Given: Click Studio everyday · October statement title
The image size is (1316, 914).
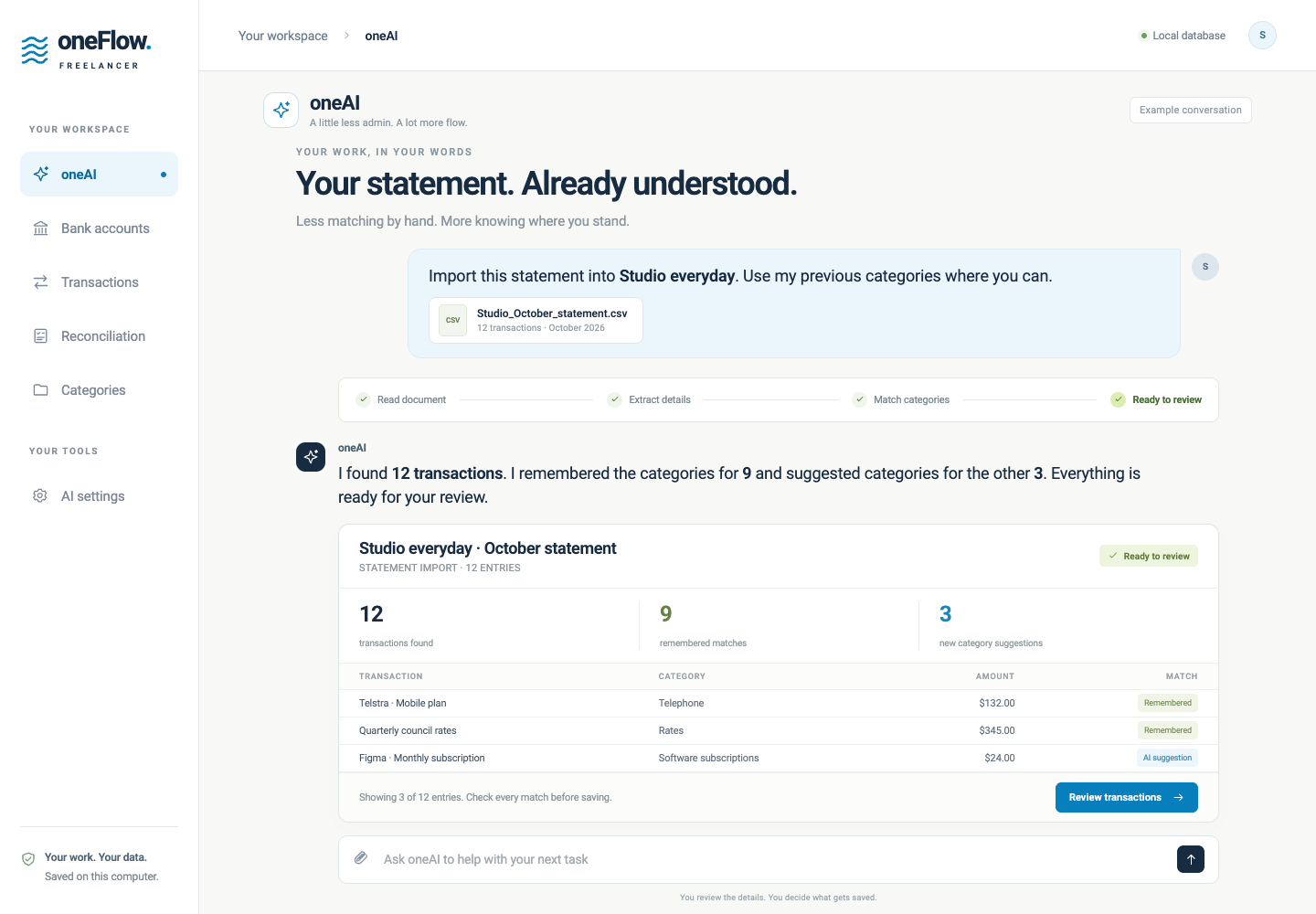Looking at the screenshot, I should (x=488, y=548).
